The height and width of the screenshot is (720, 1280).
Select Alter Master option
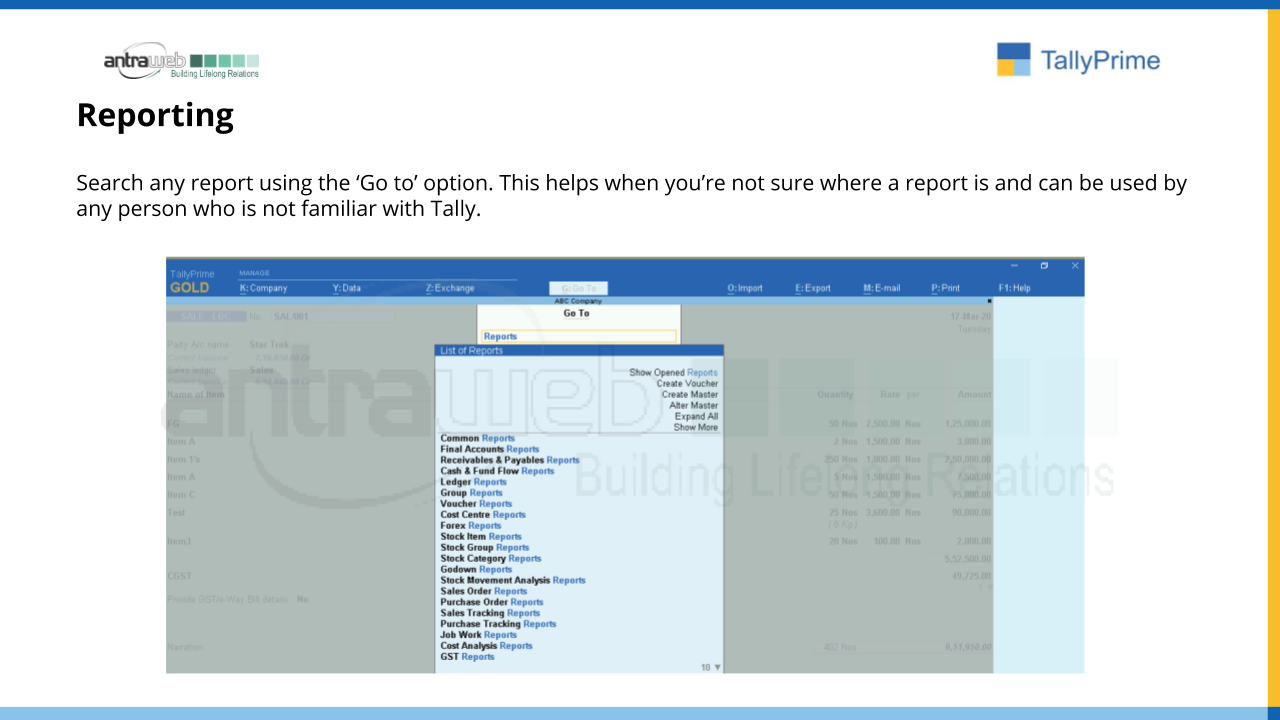click(x=693, y=406)
